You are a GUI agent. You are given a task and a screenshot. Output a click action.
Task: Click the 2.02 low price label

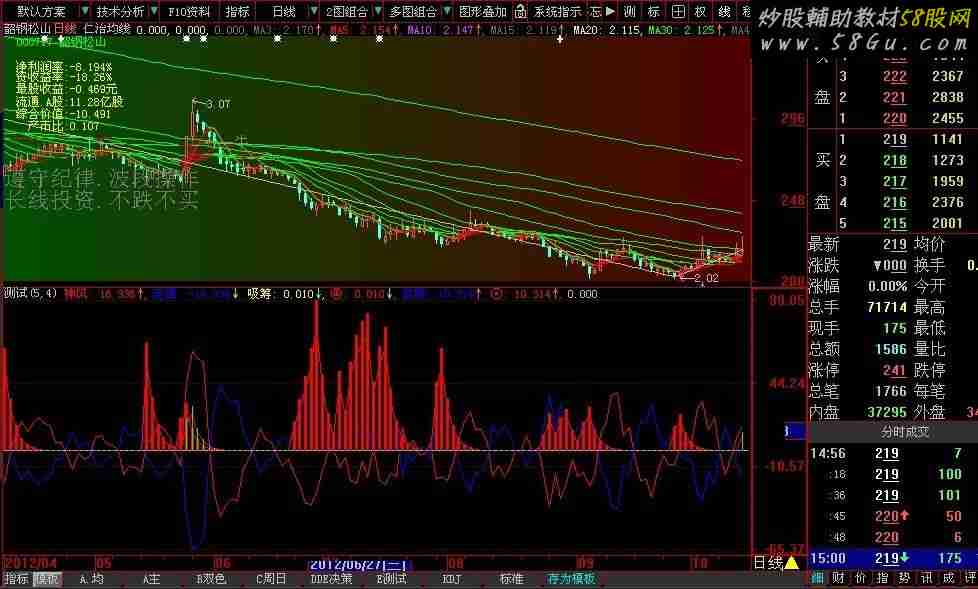pyautogui.click(x=706, y=278)
